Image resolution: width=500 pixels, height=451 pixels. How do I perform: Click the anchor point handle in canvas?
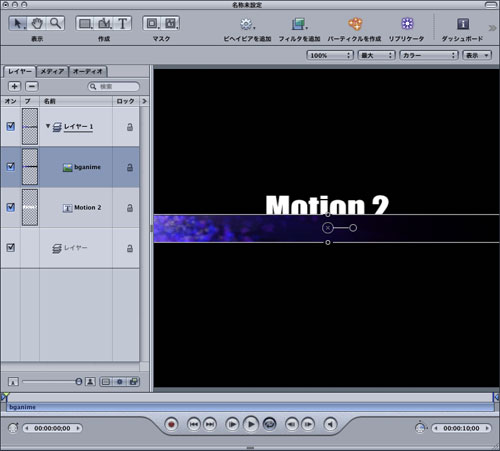point(328,228)
